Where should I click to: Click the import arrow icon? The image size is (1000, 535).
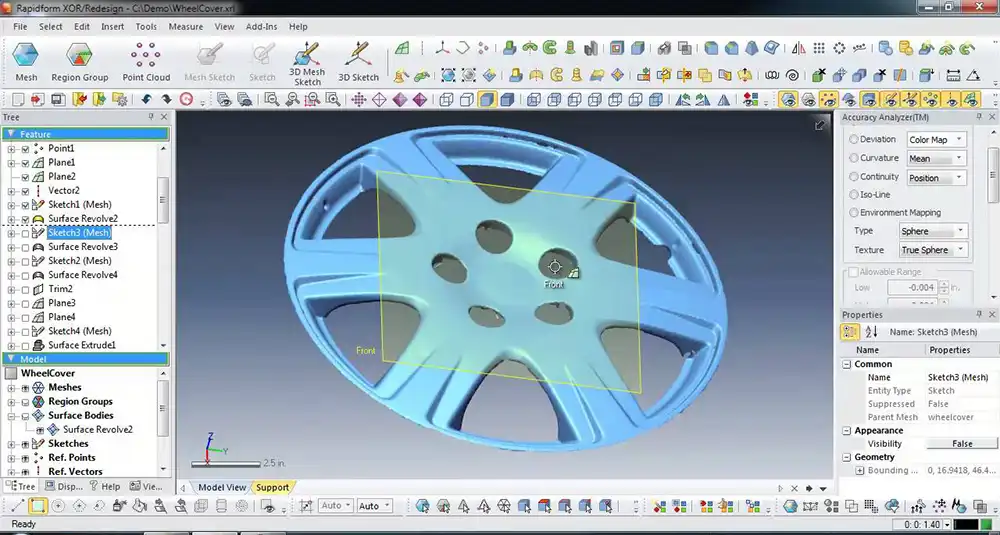(38, 99)
